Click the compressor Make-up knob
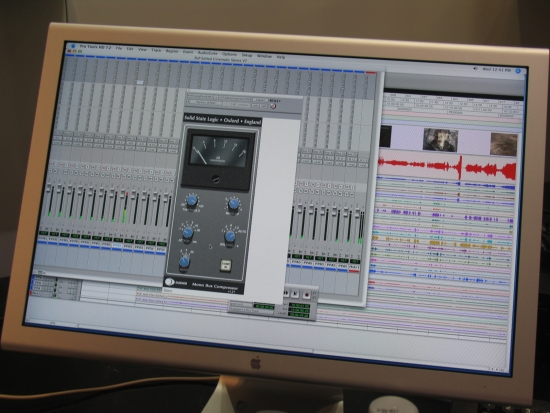The image size is (550, 413). 234,204
